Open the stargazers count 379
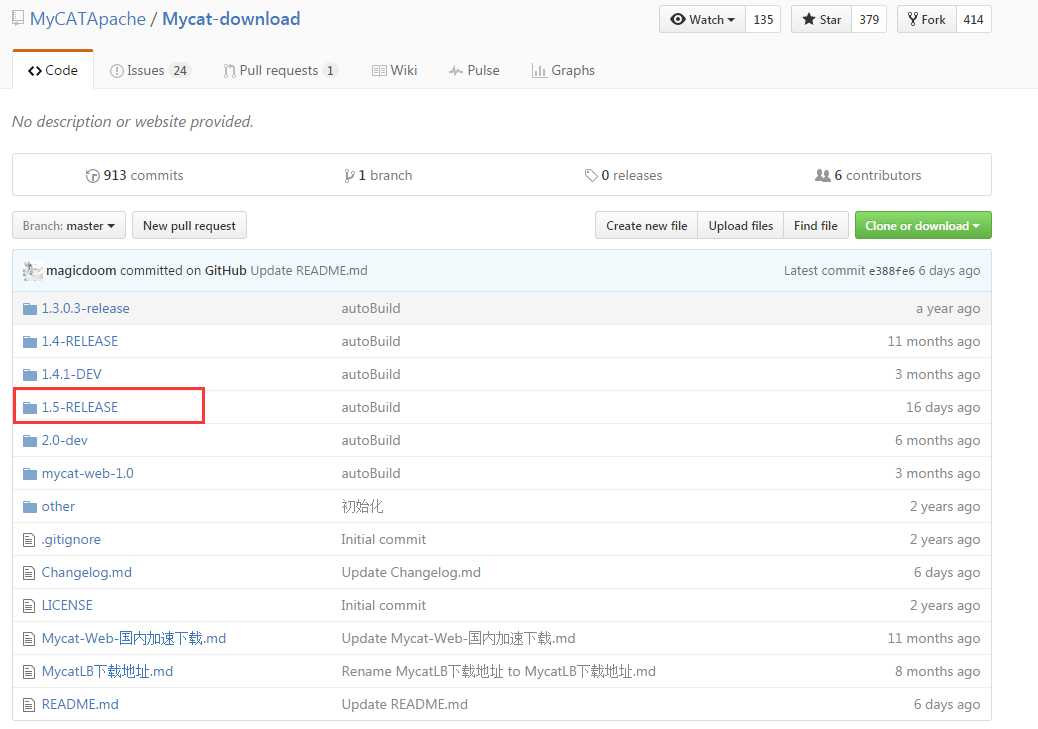The height and width of the screenshot is (729, 1038). [x=869, y=19]
